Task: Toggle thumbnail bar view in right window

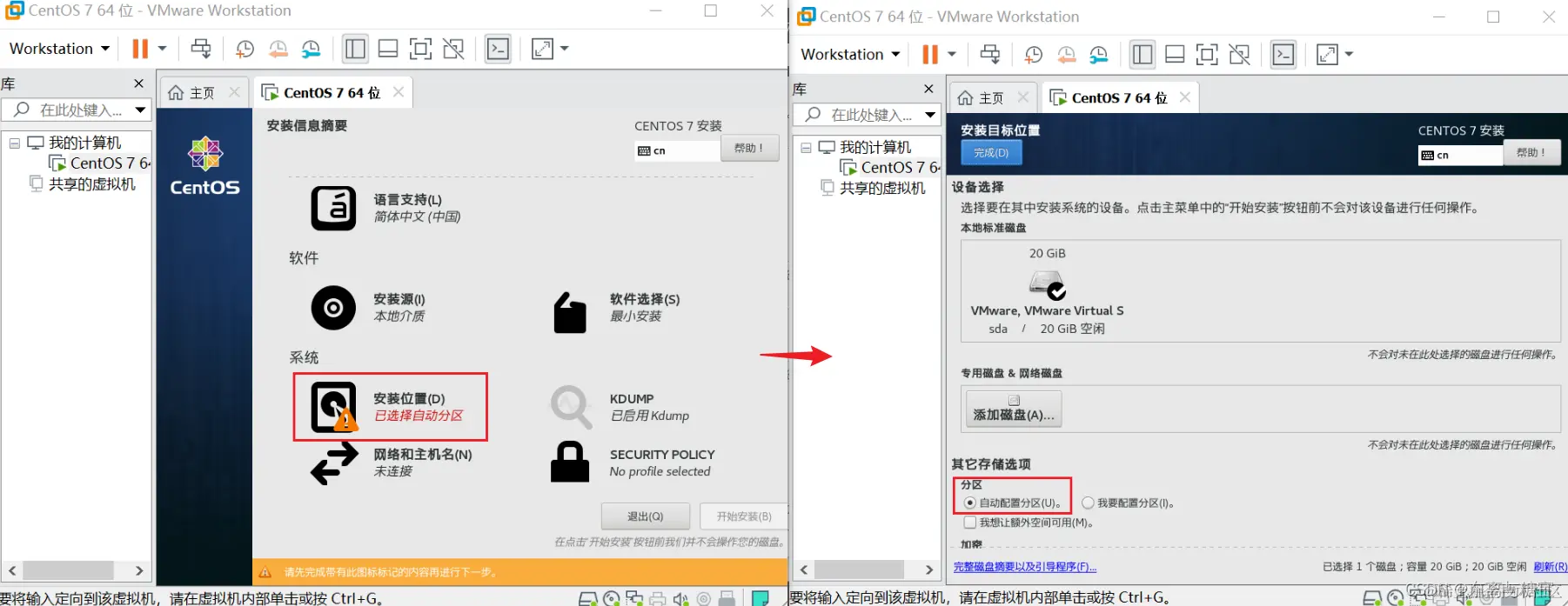Action: click(x=1175, y=54)
